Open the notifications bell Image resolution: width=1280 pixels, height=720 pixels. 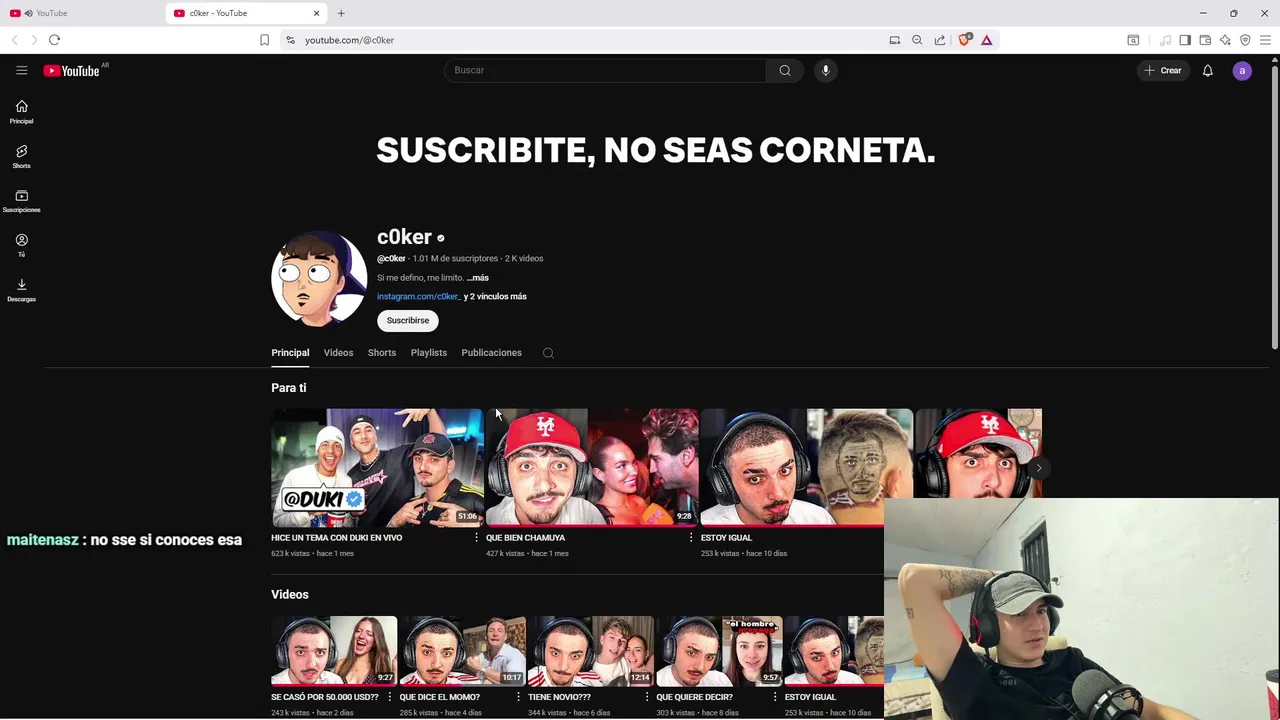1208,70
